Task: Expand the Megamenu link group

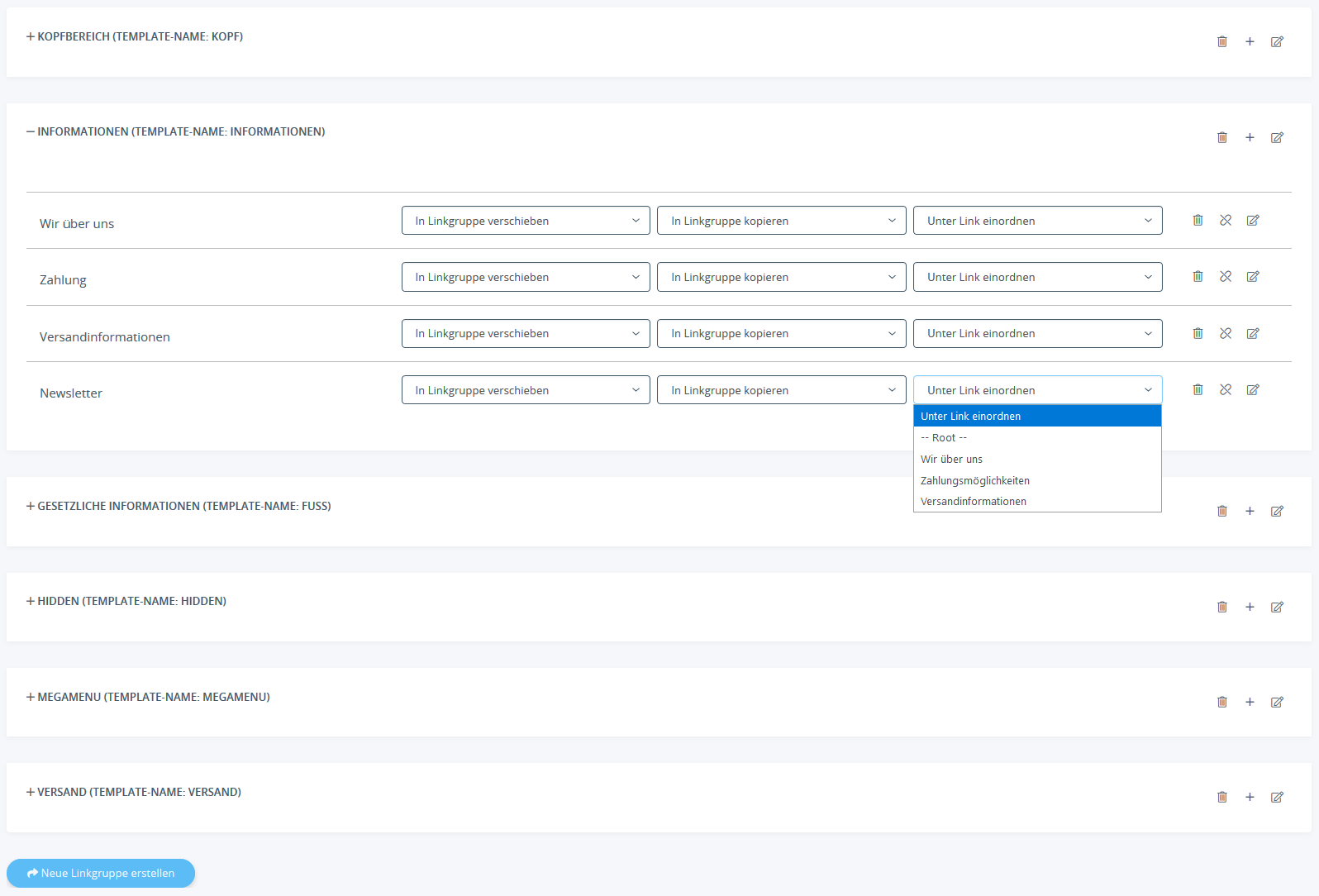Action: 148,697
